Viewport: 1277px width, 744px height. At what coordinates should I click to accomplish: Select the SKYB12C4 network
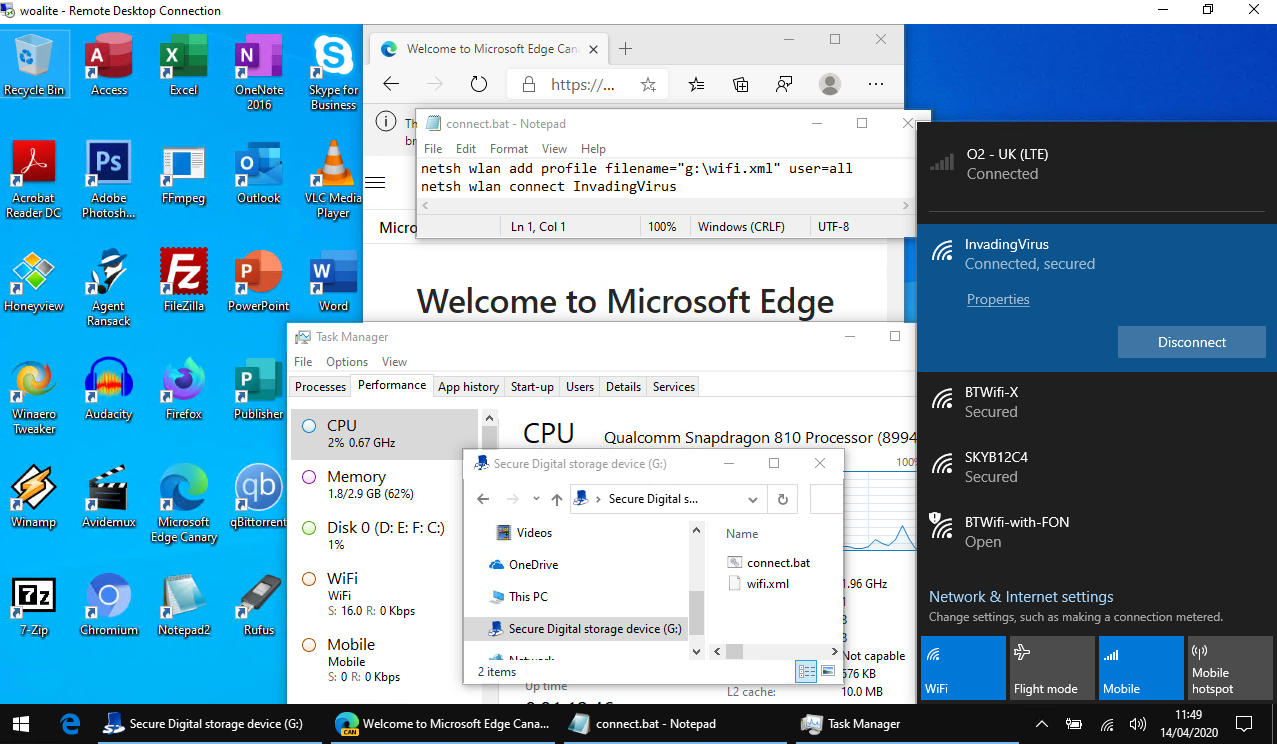1097,467
